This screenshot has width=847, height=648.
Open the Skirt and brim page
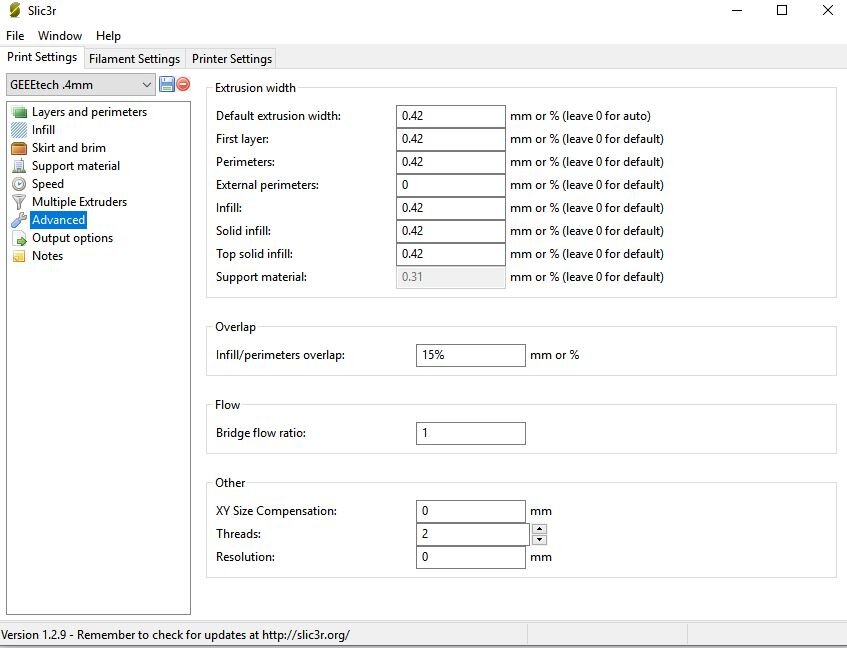point(69,148)
